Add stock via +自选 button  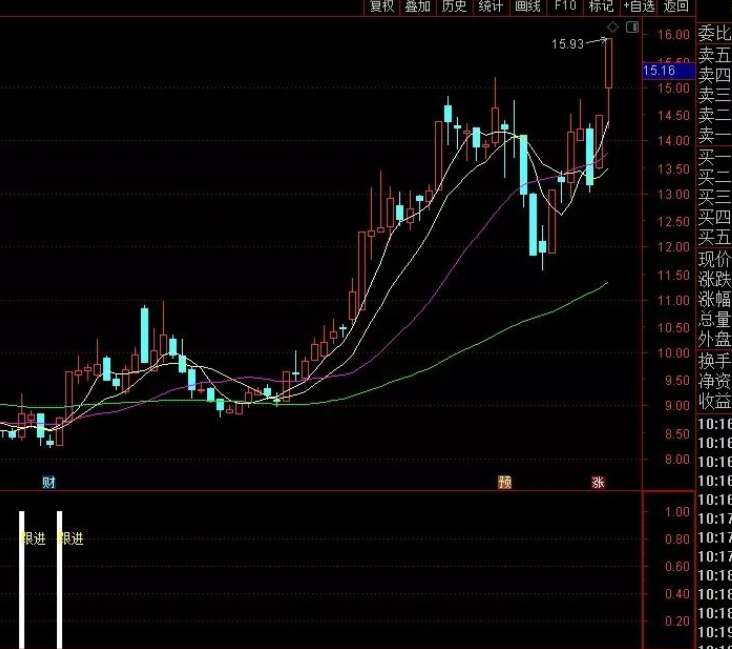pyautogui.click(x=639, y=7)
